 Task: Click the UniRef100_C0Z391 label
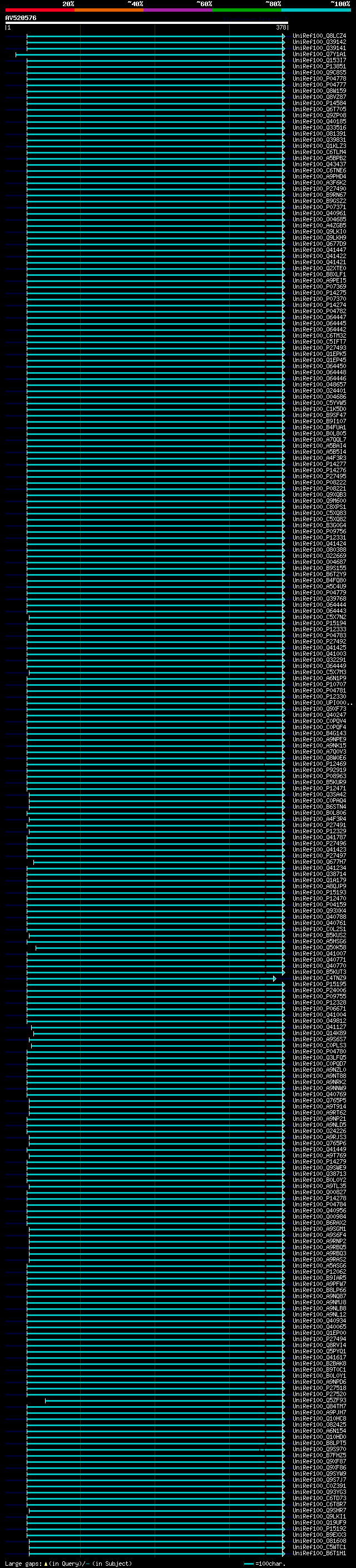click(319, 1485)
